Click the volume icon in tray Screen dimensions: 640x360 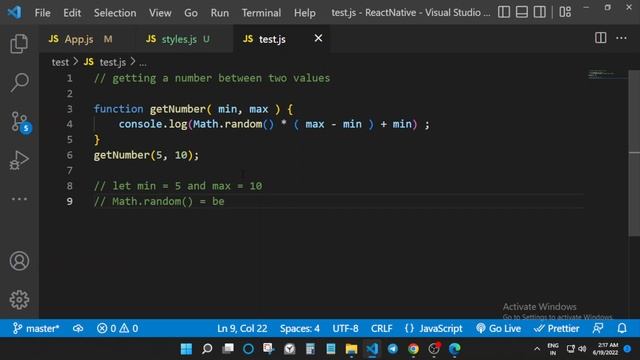tap(582, 349)
